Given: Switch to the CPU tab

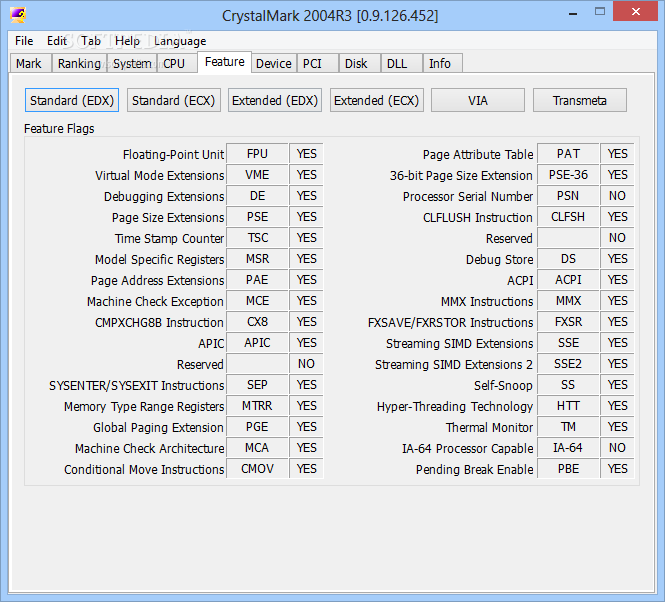Looking at the screenshot, I should click(176, 64).
